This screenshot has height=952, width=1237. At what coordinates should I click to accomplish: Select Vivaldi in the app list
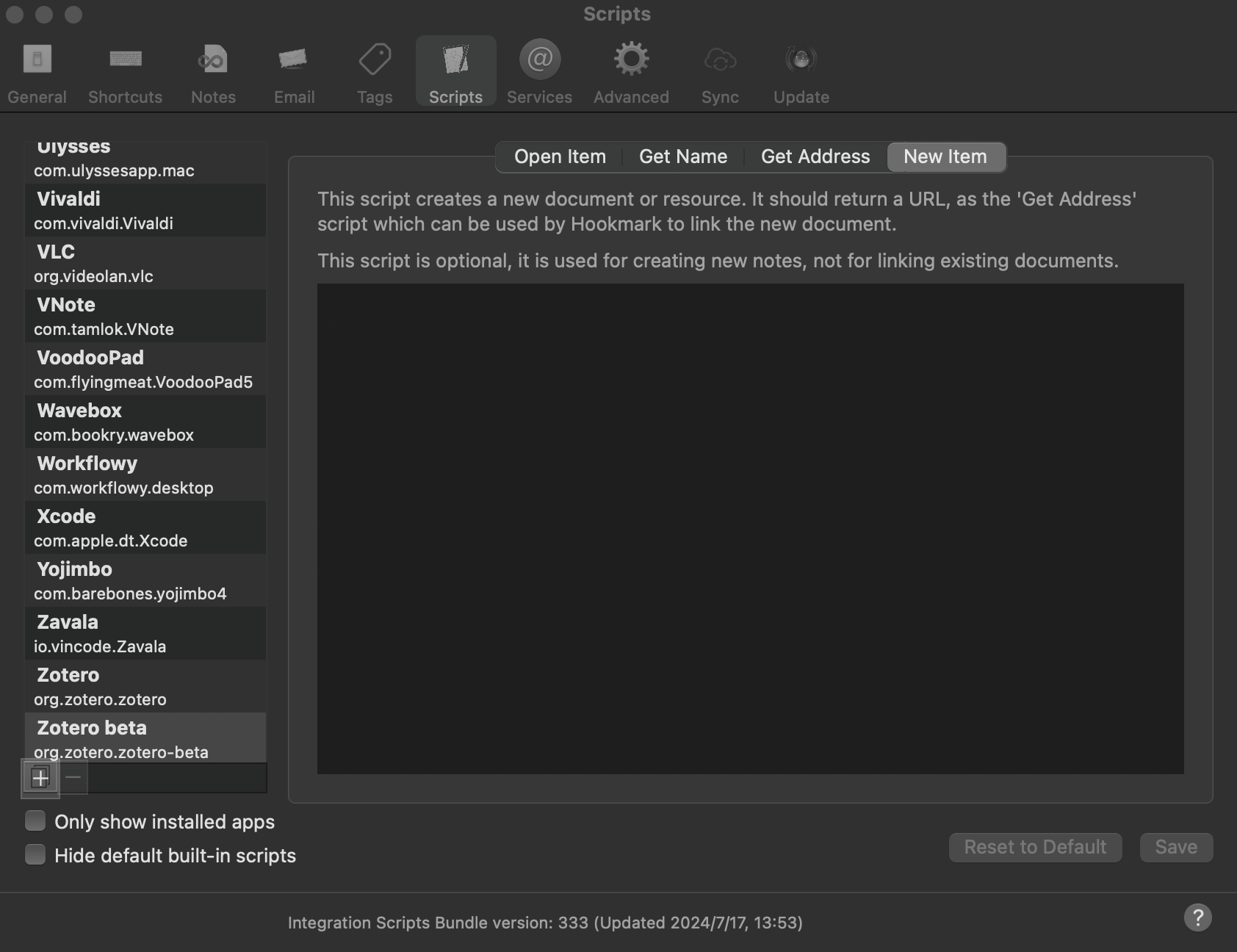click(145, 210)
